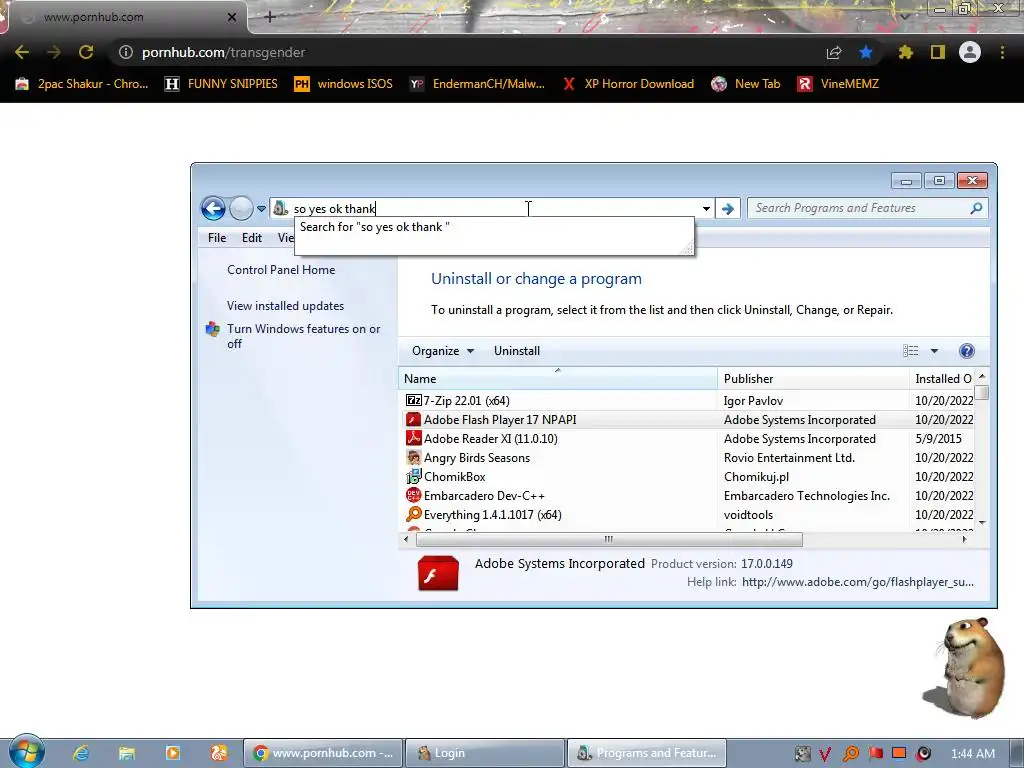Screen dimensions: 1024x768
Task: Select Angry Birds Seasons row
Action: click(687, 457)
